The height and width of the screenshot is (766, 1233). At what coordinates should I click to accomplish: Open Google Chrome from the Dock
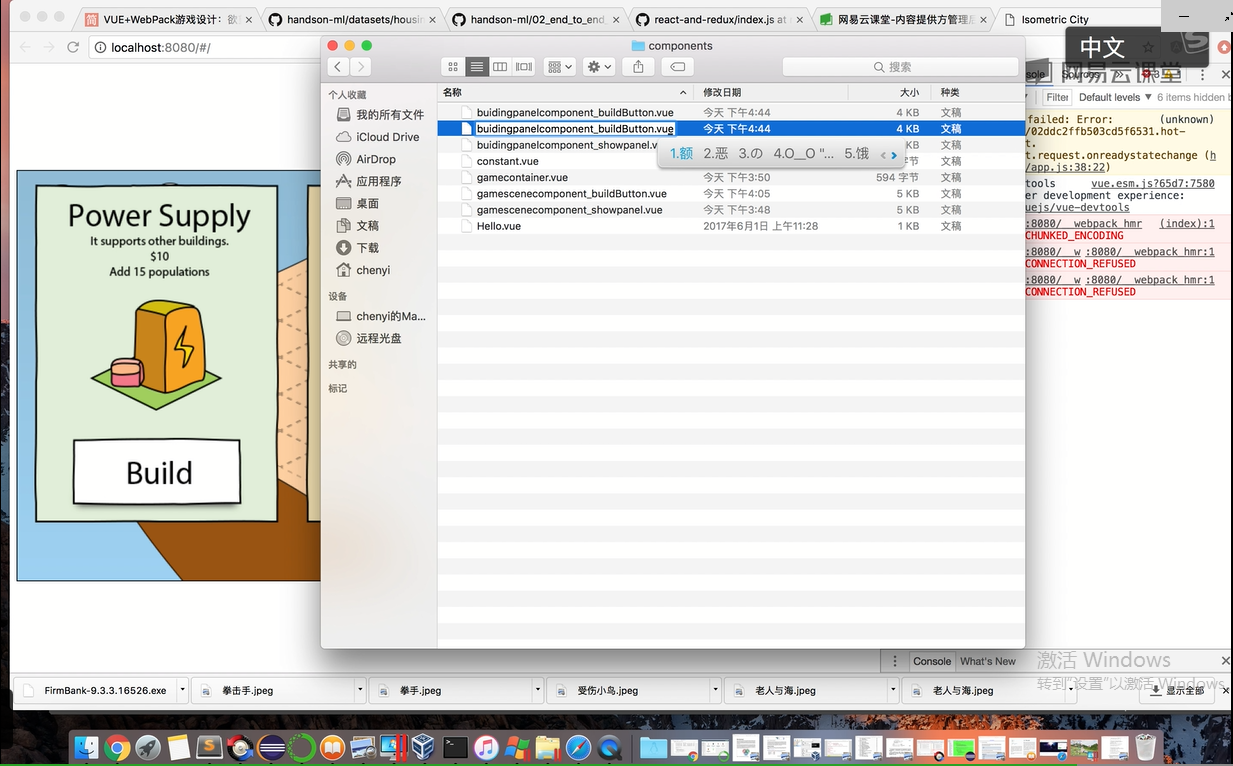tap(117, 746)
